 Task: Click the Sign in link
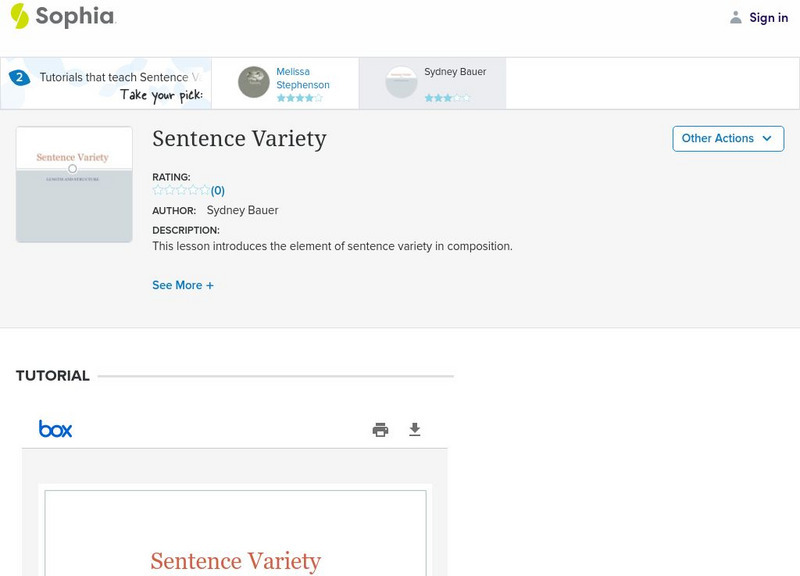(768, 18)
